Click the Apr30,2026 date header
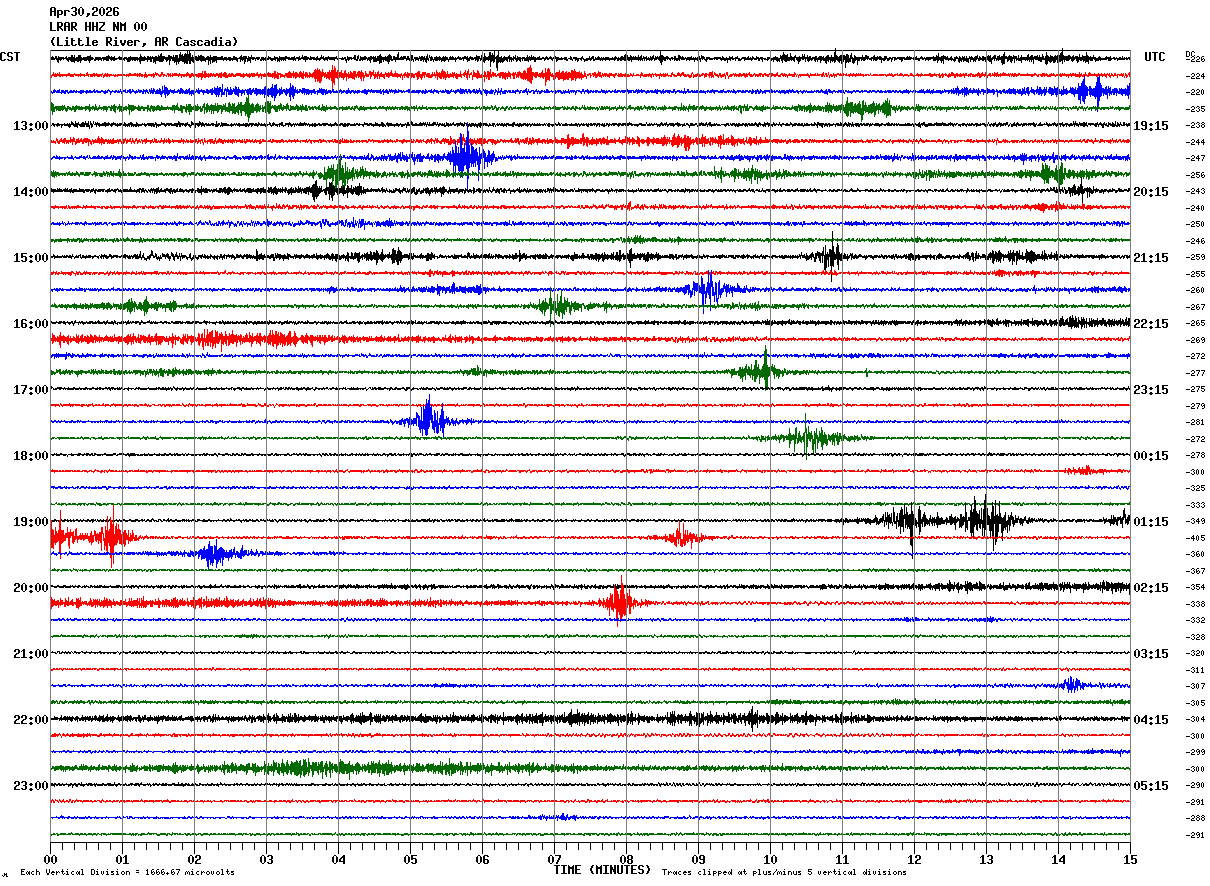 pos(84,12)
